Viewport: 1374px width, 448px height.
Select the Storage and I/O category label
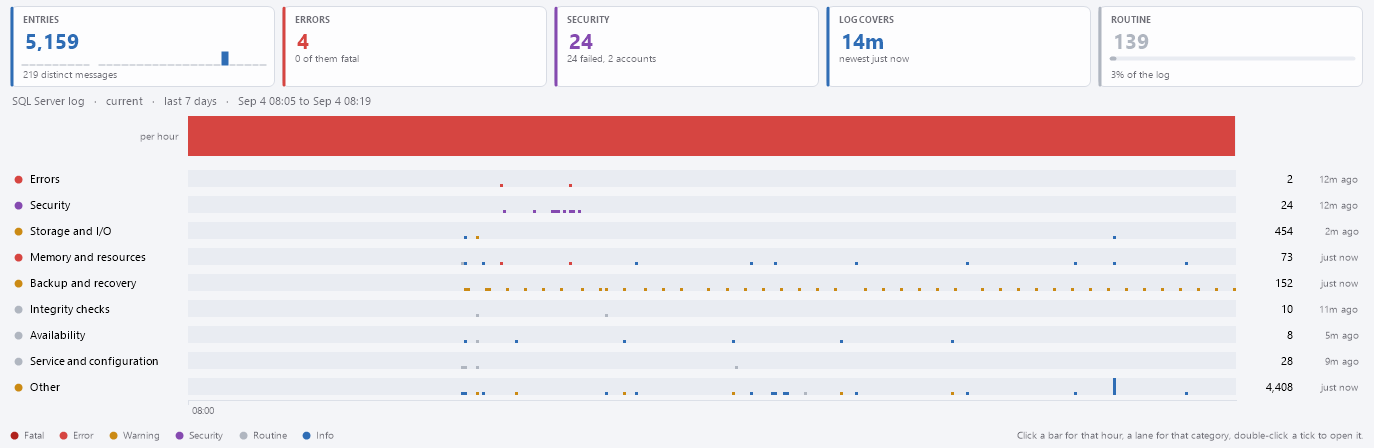(70, 231)
